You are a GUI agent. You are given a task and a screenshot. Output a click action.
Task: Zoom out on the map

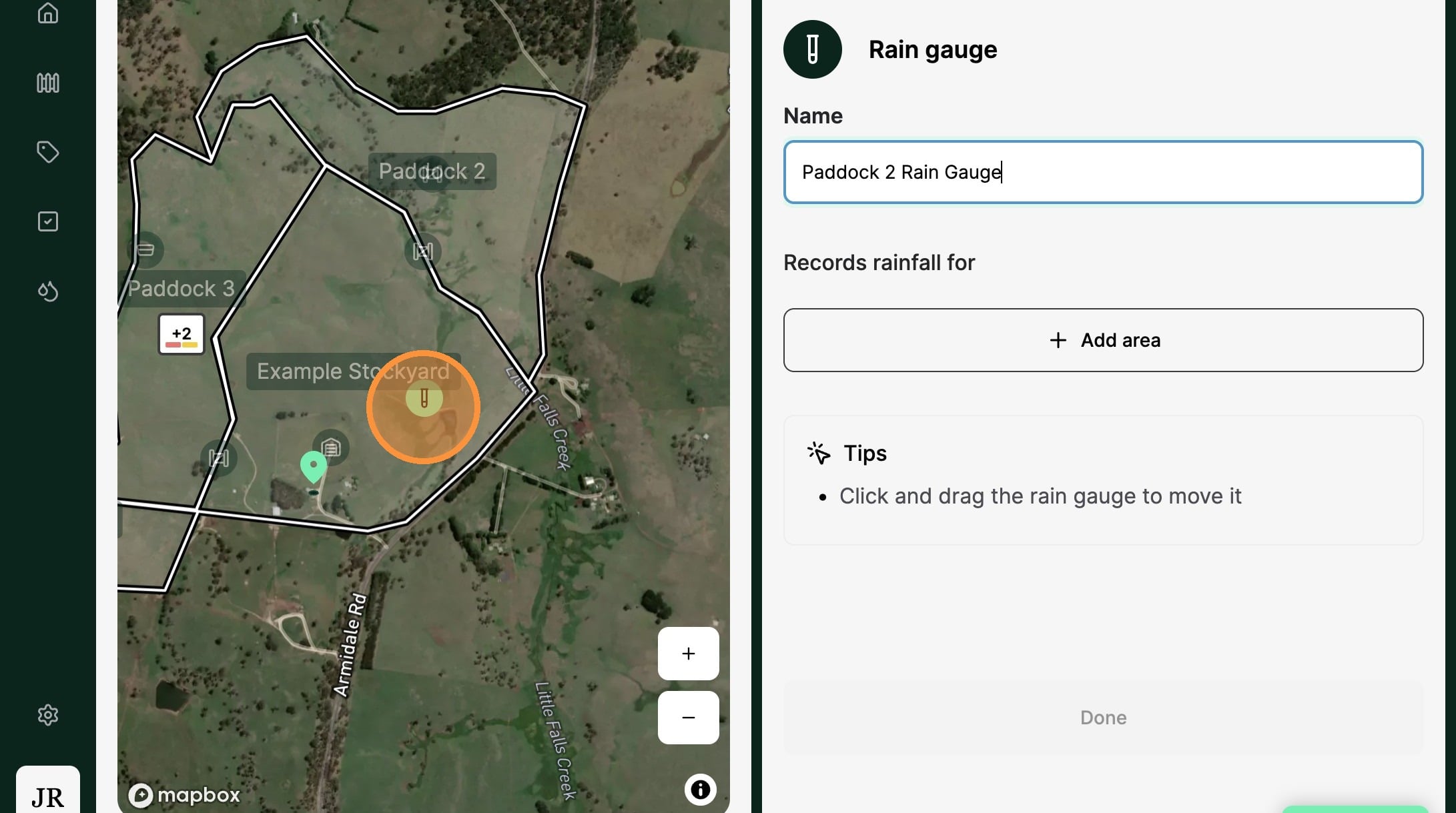point(688,718)
